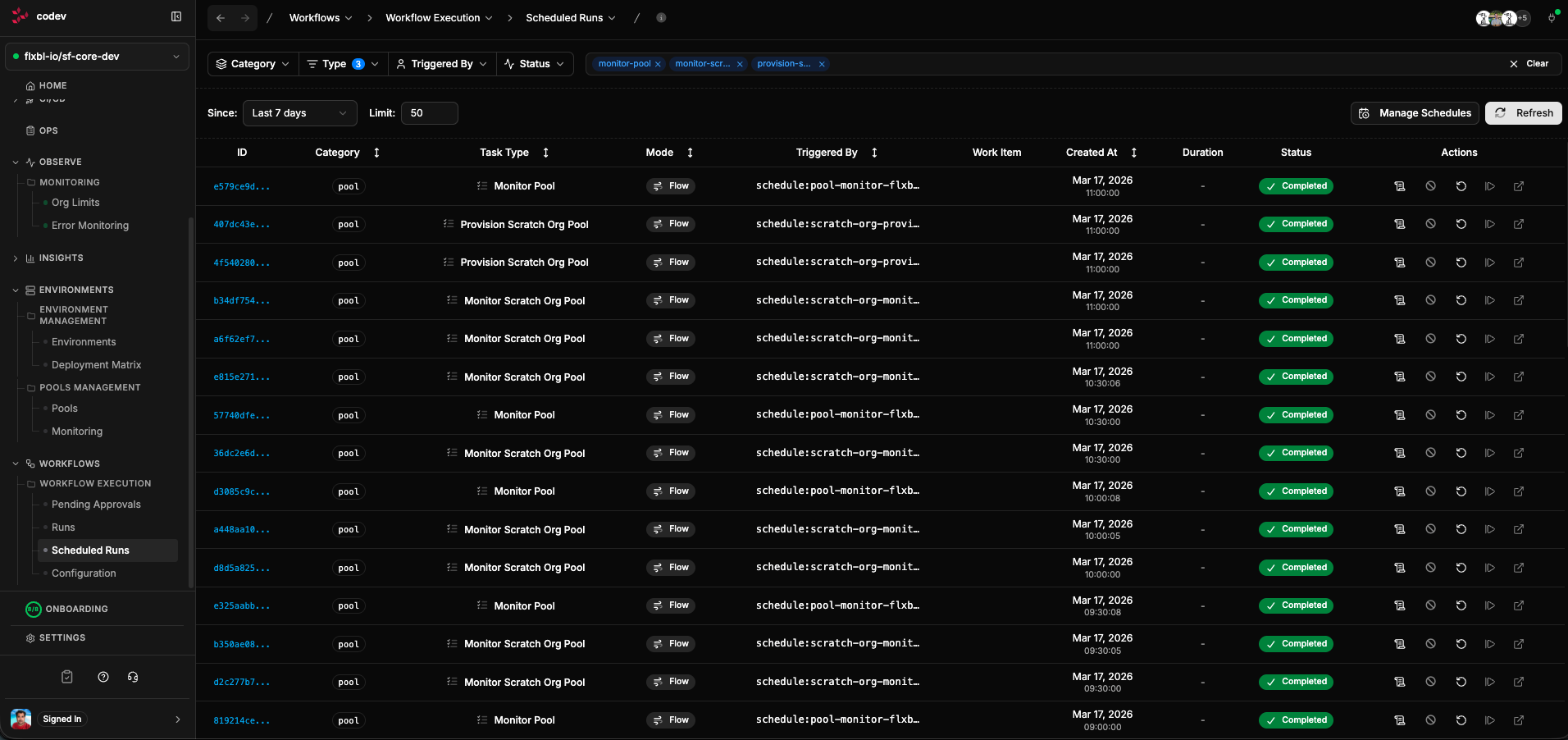Click the Manage Schedules button

click(1415, 113)
